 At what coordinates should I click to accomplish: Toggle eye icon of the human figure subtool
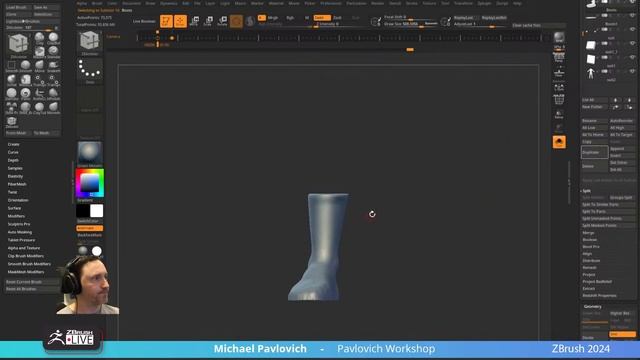[632, 71]
